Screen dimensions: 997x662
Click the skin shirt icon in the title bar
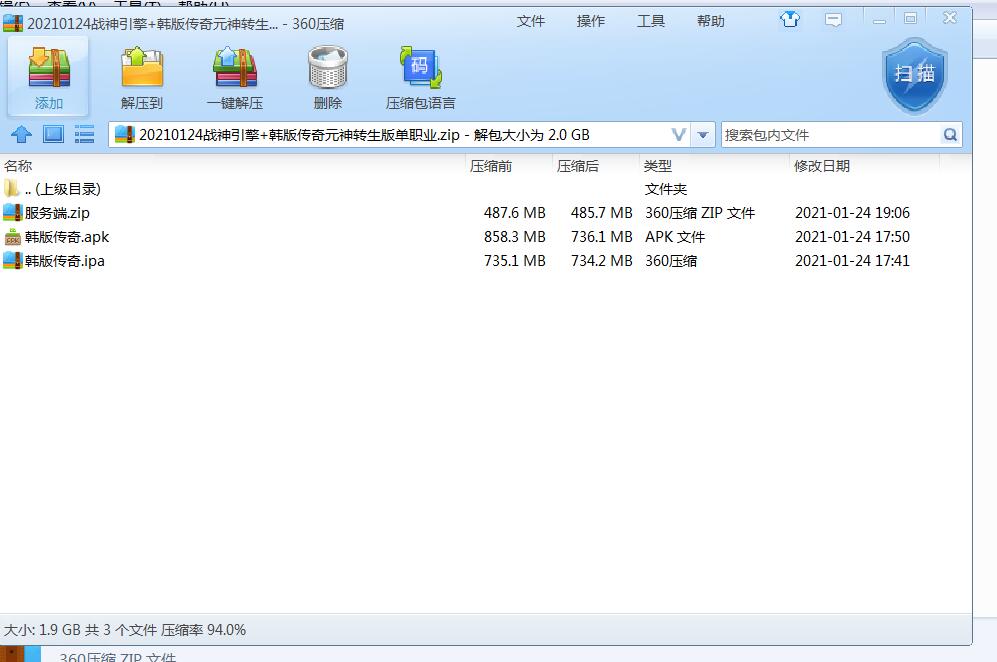[790, 19]
